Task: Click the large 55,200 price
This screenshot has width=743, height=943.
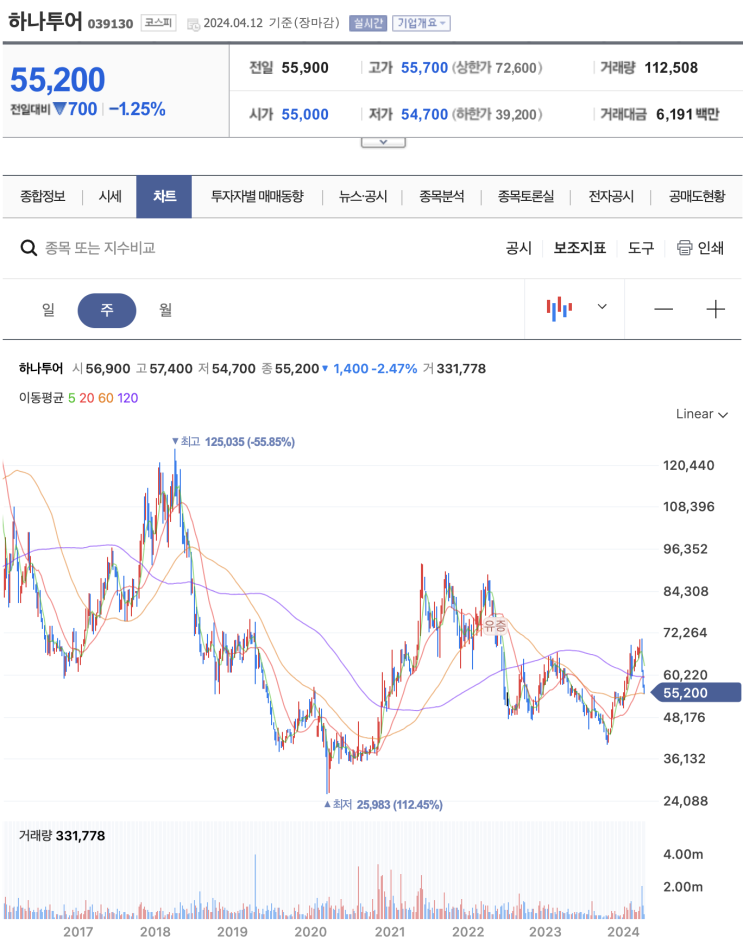Action: pos(58,79)
